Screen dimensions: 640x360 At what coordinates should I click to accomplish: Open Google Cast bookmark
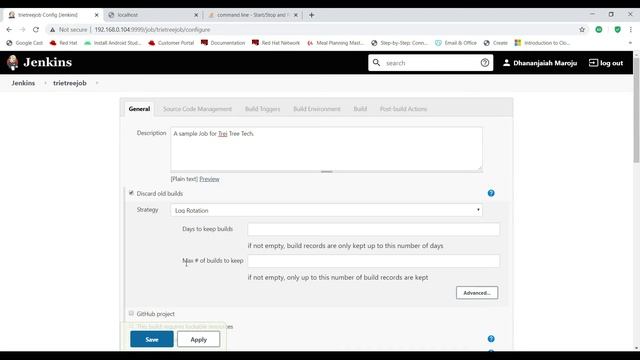(24, 43)
